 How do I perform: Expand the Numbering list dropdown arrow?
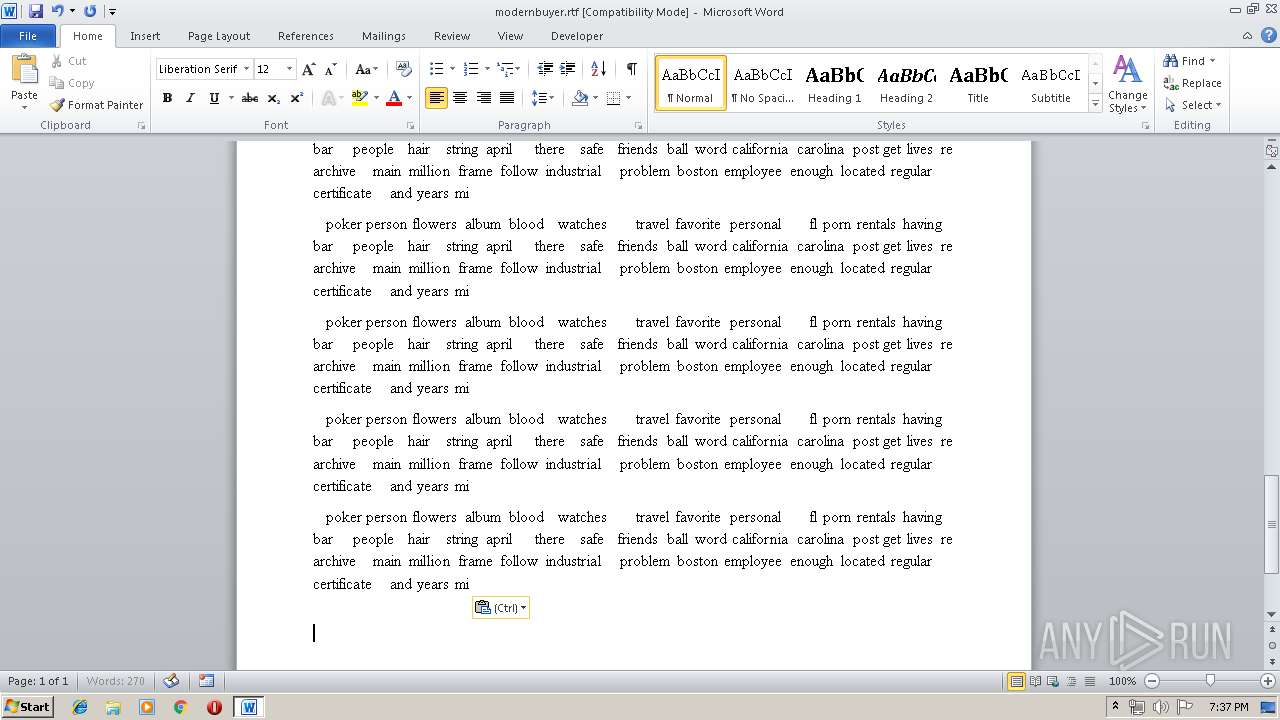[487, 69]
